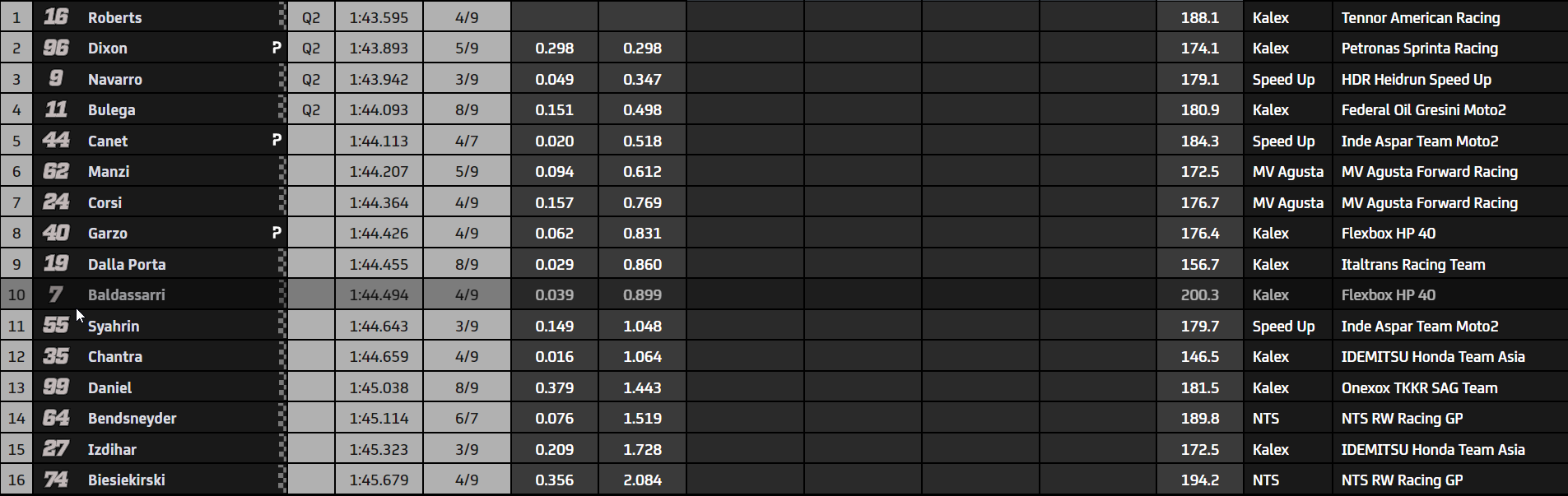Click the pit 'P' indicator next to Dixon
1568x496 pixels.
(277, 48)
